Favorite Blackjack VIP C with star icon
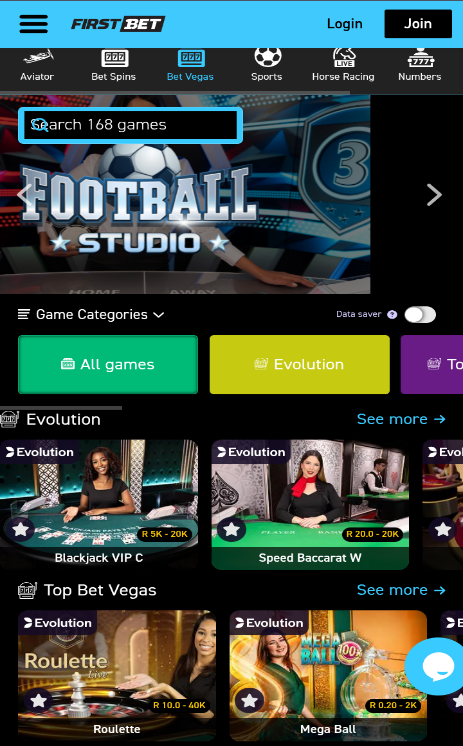The height and width of the screenshot is (746, 463). pyautogui.click(x=20, y=529)
